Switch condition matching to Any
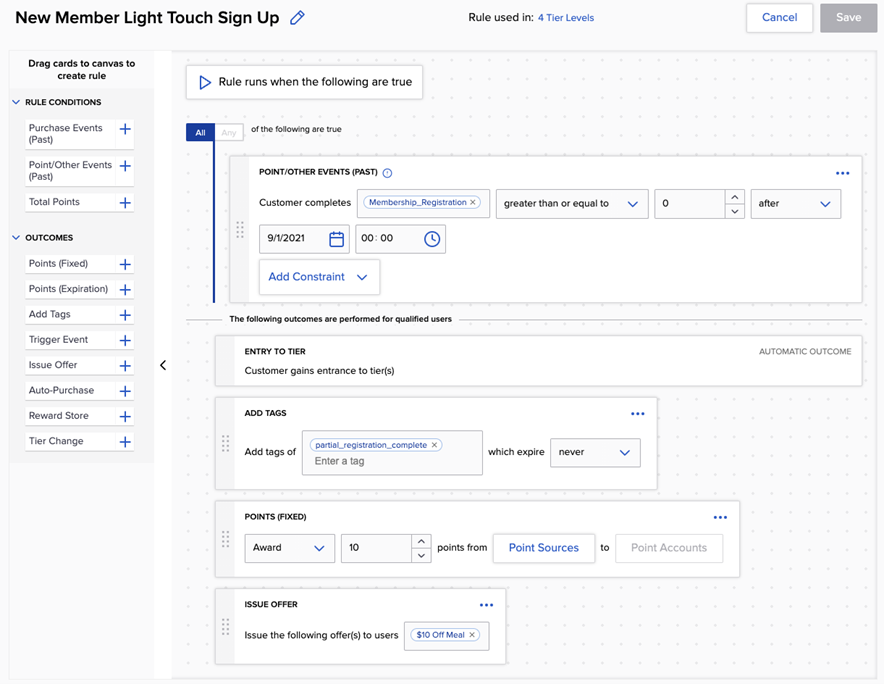This screenshot has height=684, width=884. [x=229, y=133]
